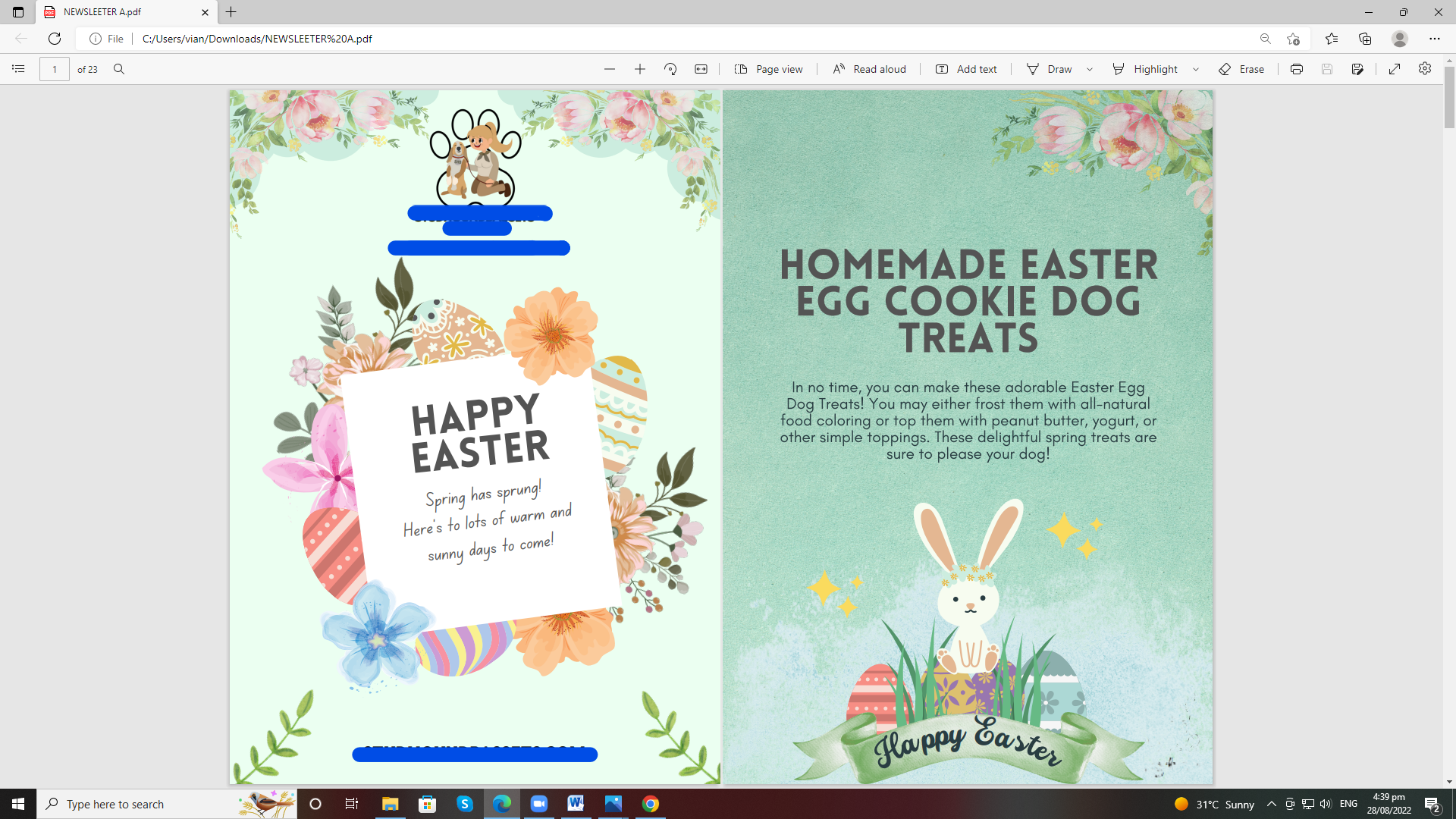The image size is (1456, 819).
Task: Click the fit to width icon
Action: tap(701, 69)
